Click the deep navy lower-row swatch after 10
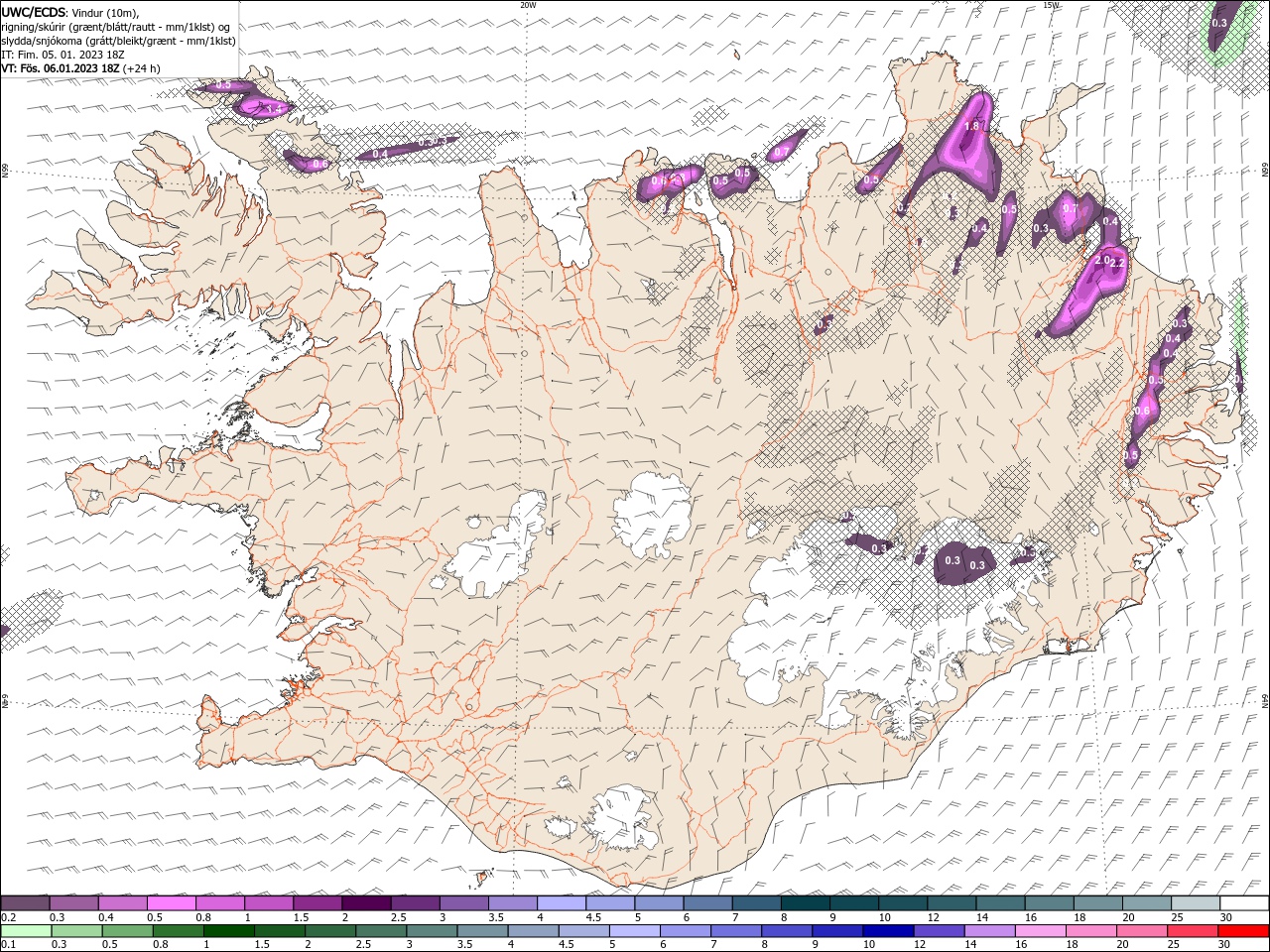The height and width of the screenshot is (952, 1270). point(889,931)
